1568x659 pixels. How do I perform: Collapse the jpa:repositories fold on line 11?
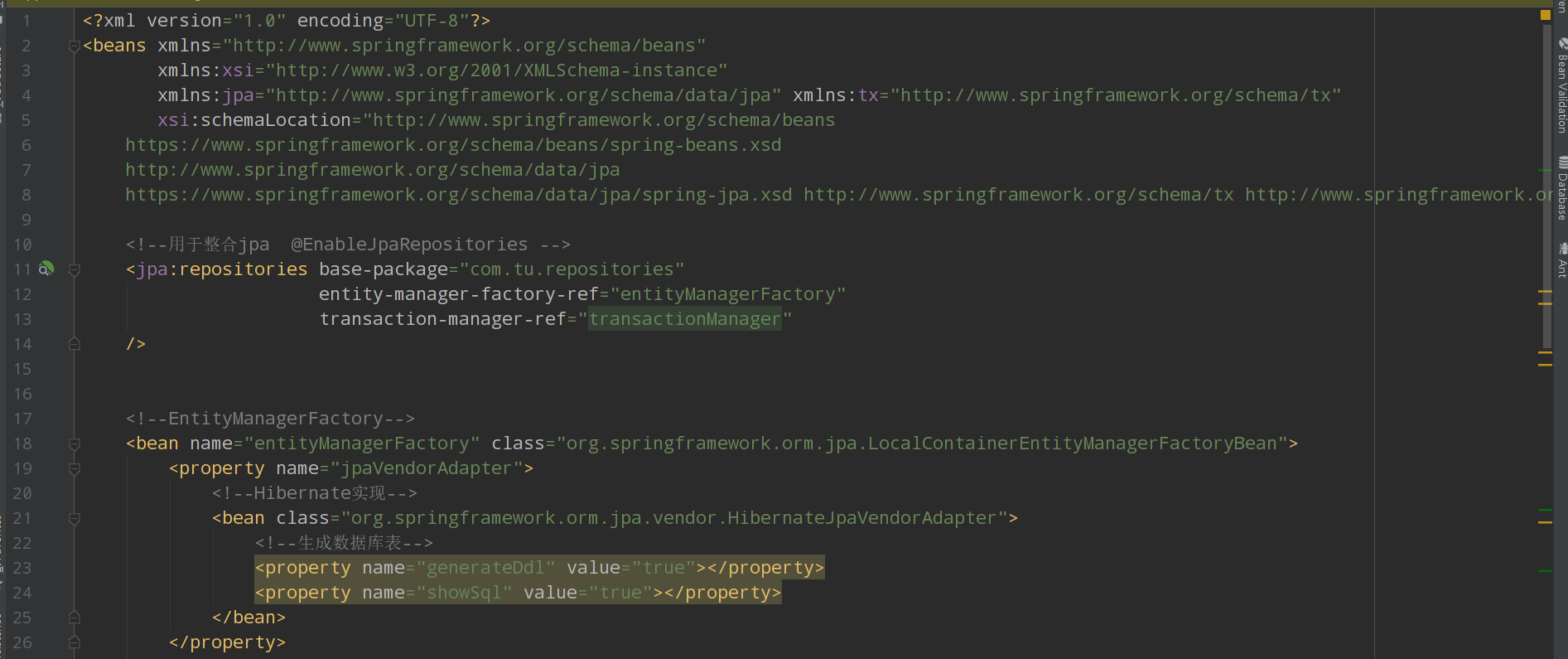pyautogui.click(x=74, y=269)
